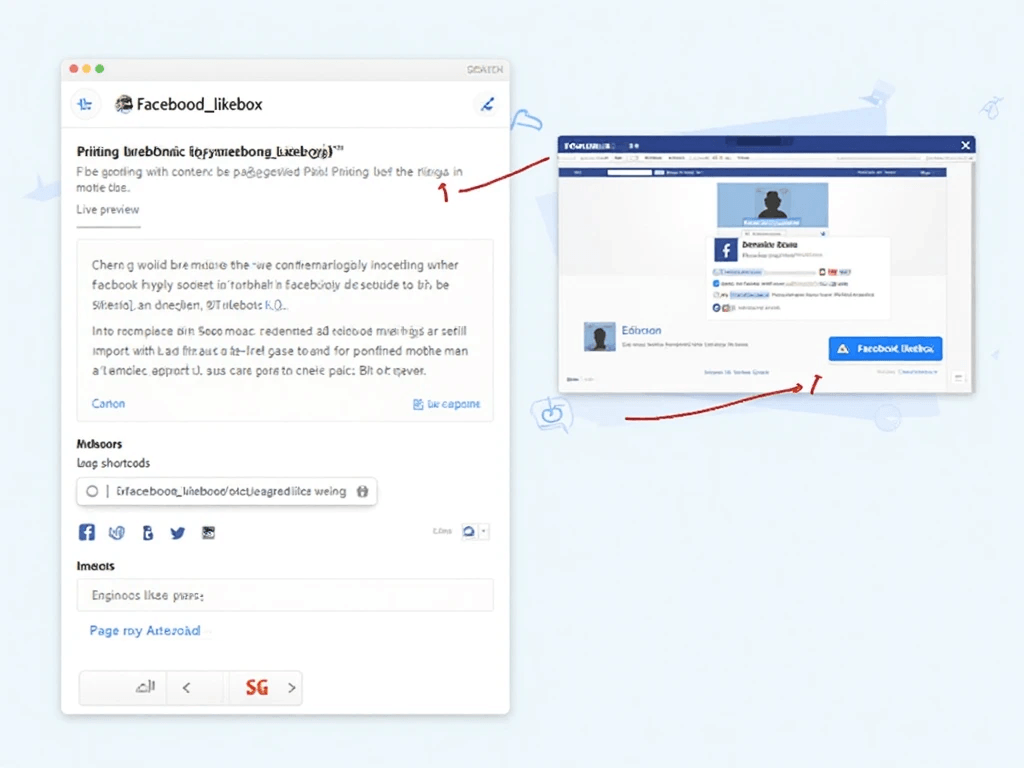Click the Carion link in preview box
Screen dimensions: 1024x768
click(108, 404)
